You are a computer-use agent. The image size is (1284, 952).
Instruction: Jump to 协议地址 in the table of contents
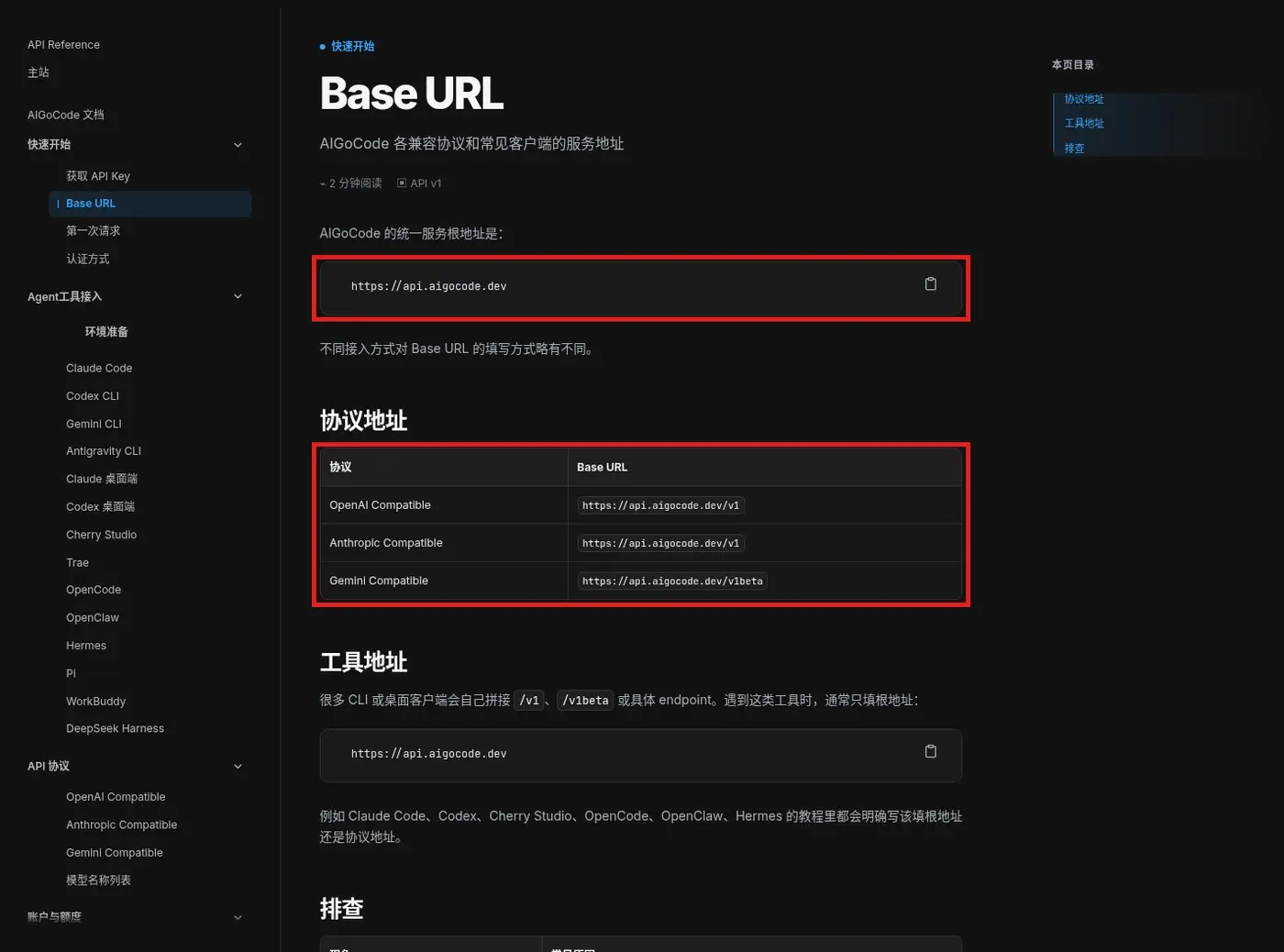1084,99
